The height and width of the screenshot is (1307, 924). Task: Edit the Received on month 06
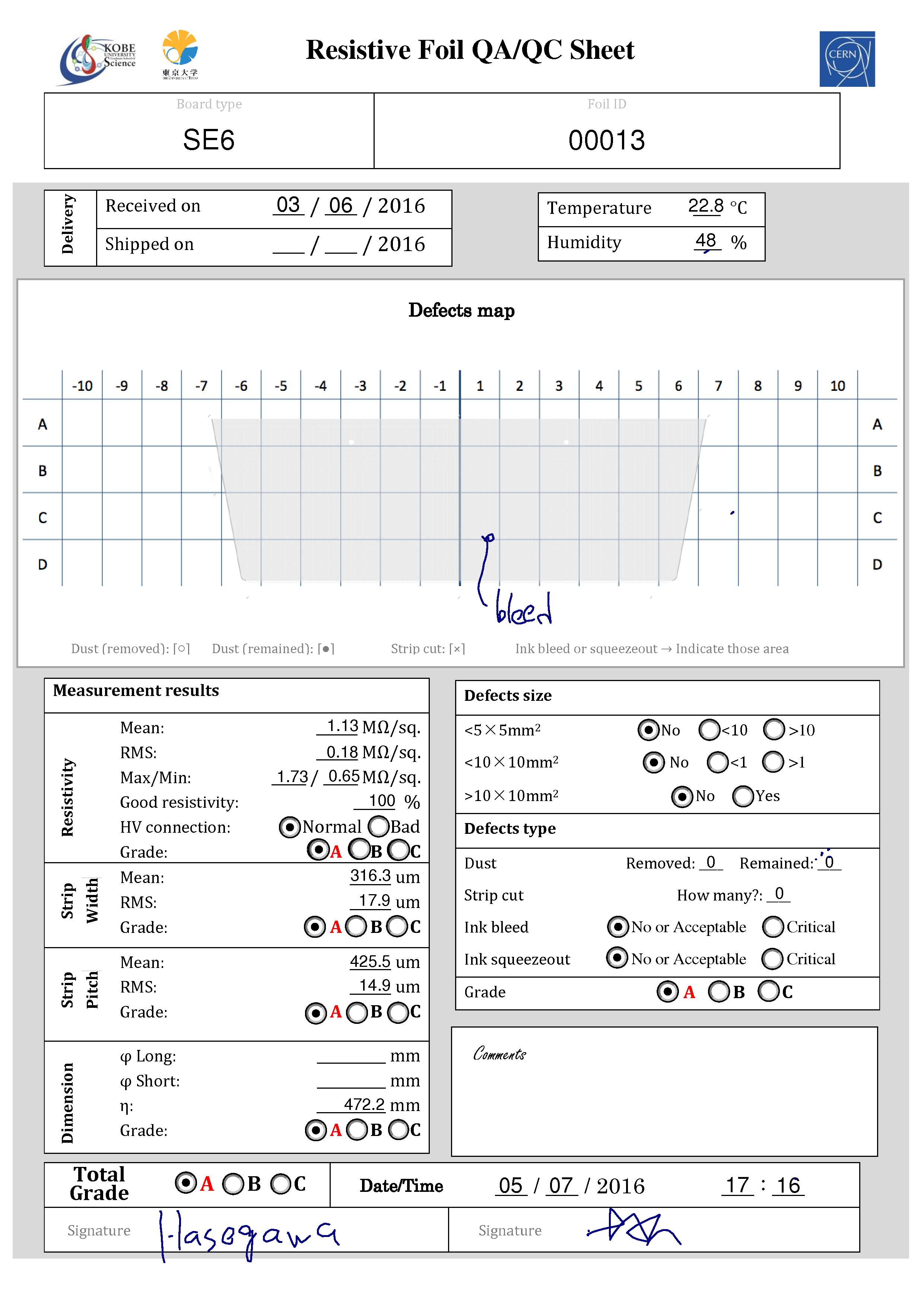(341, 206)
